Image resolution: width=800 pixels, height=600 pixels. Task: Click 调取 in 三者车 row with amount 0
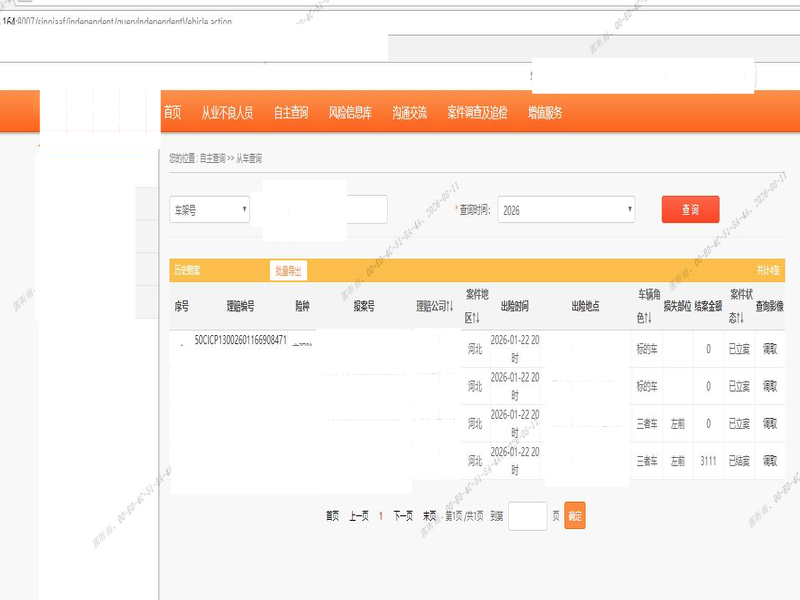(x=770, y=423)
